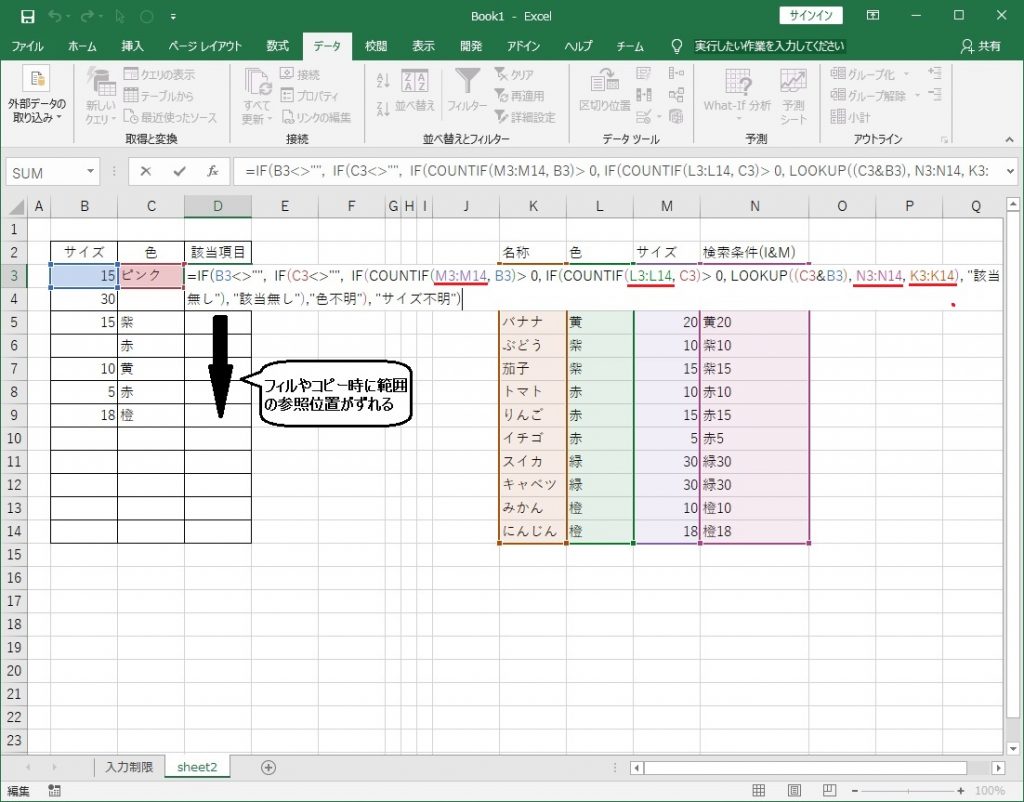Click the リンクの編集 edit links icon

(x=287, y=117)
